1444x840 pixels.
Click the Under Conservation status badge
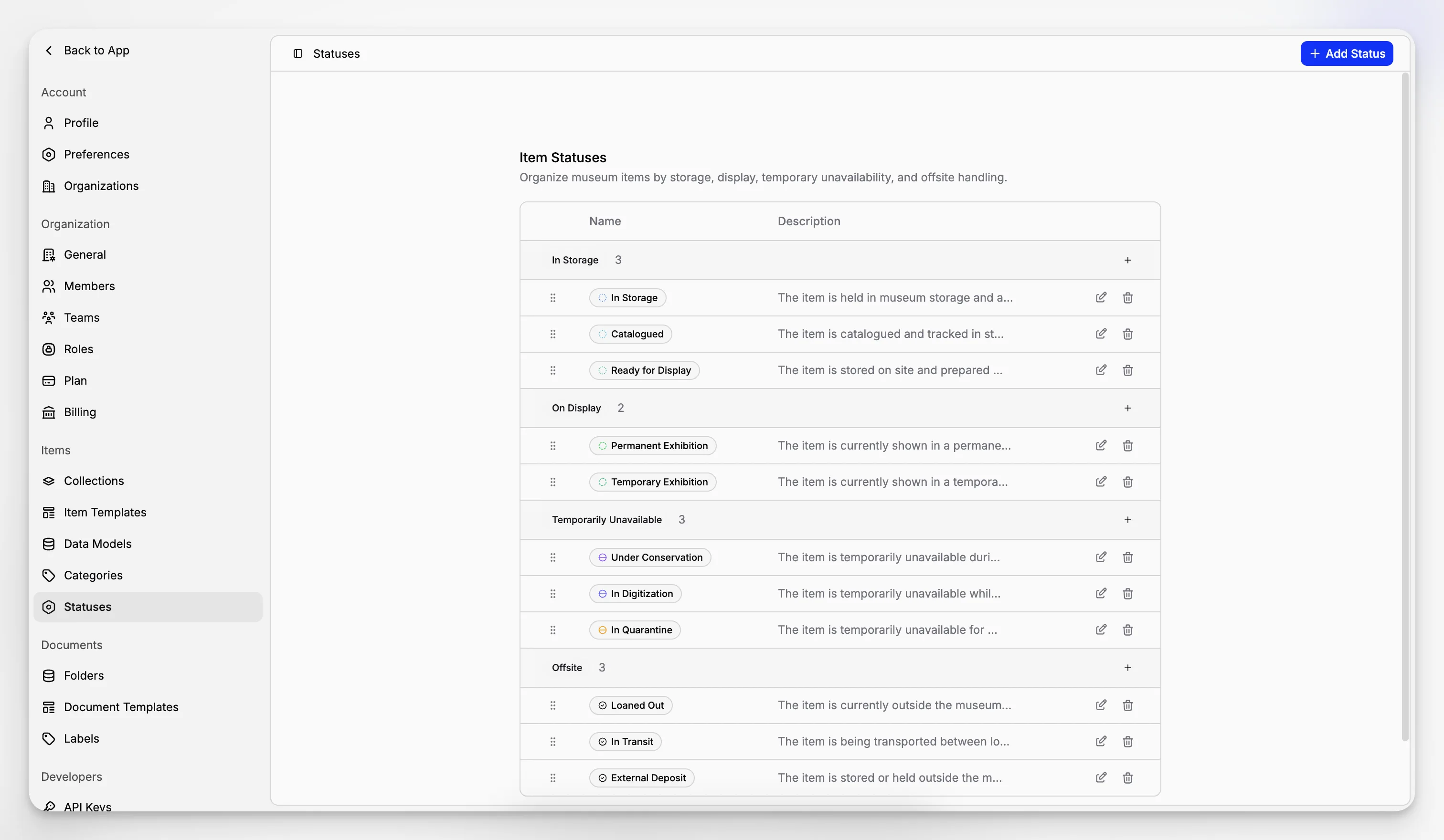[x=650, y=557]
